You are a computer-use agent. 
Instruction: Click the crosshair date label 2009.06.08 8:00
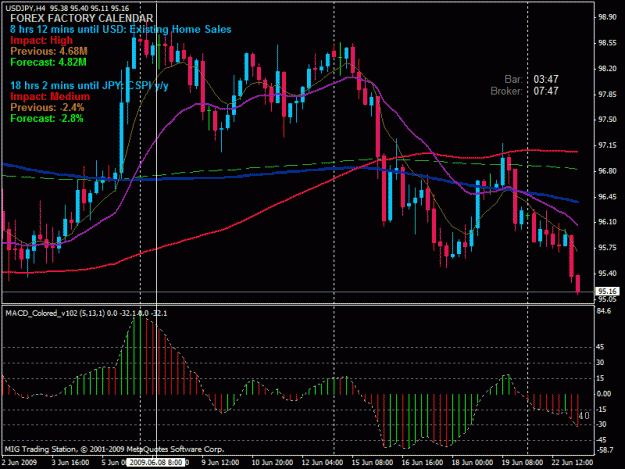[156, 463]
